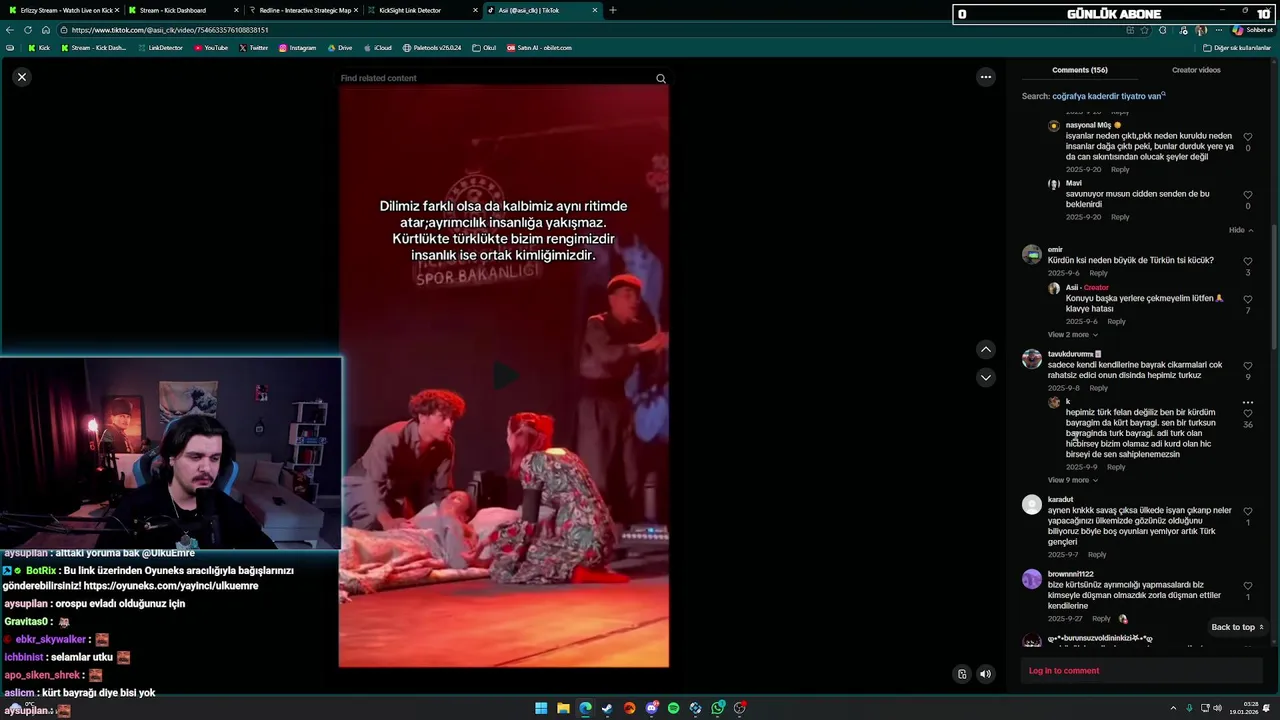Viewport: 1280px width, 720px height.
Task: Open browser home page
Action: point(45,30)
